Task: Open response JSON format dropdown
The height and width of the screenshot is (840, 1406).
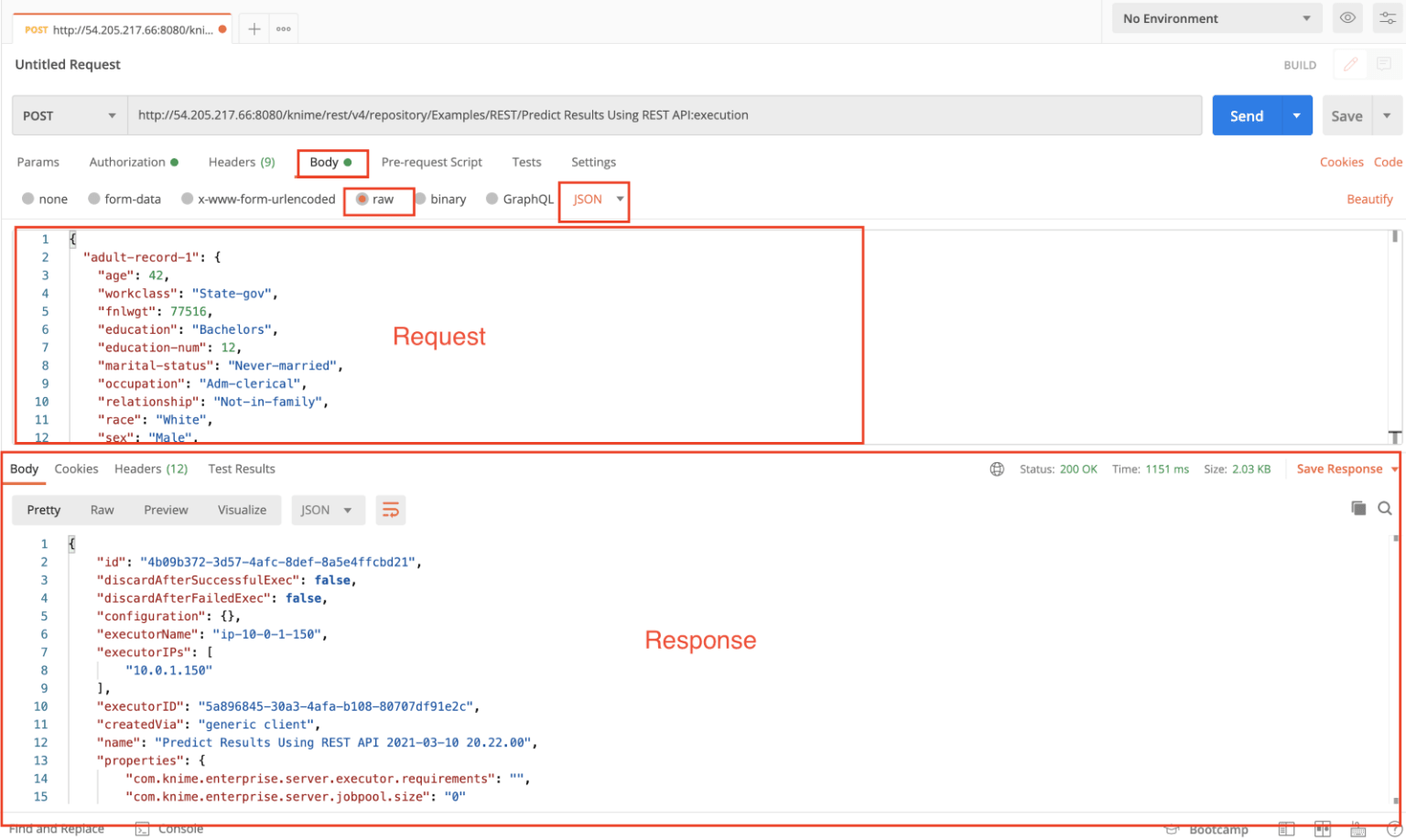Action: tap(328, 511)
